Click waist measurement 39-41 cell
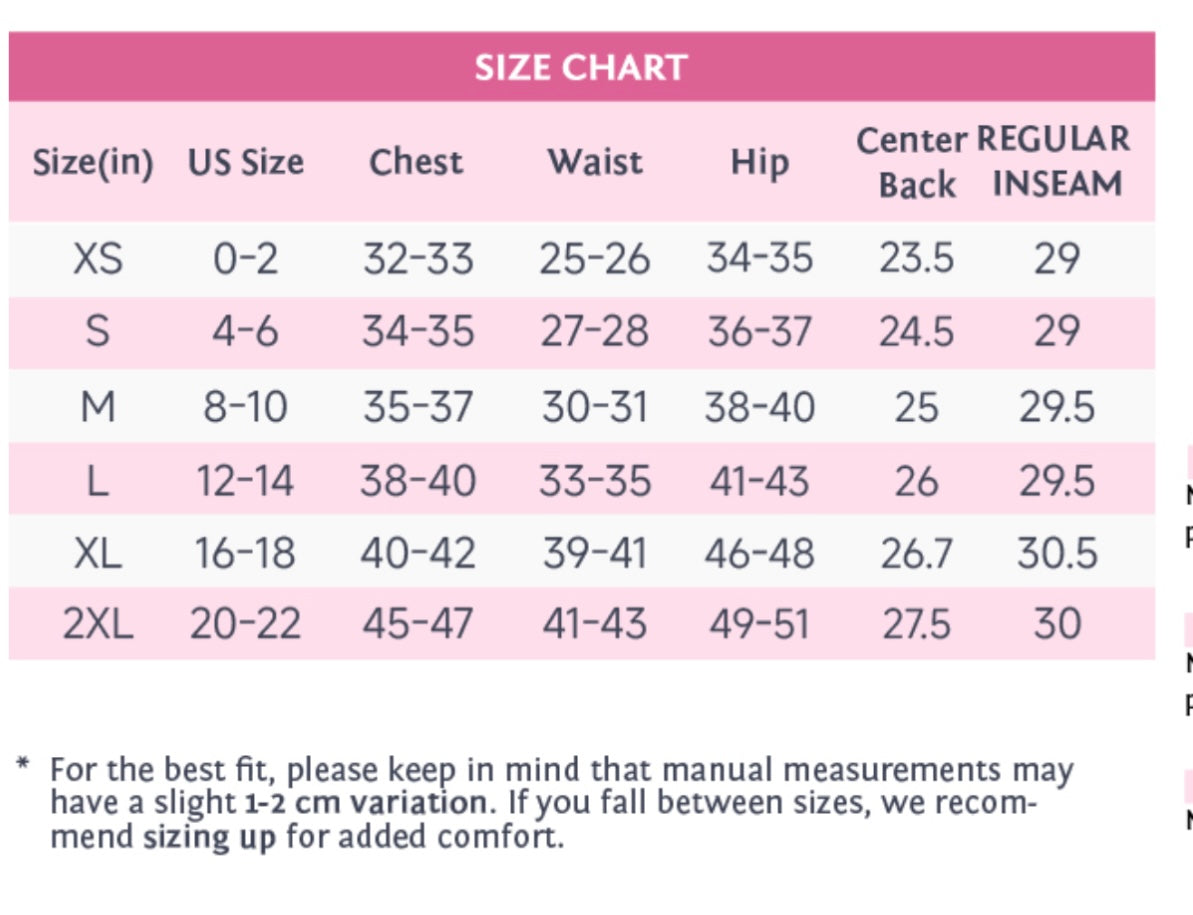The height and width of the screenshot is (915, 1193). (595, 553)
